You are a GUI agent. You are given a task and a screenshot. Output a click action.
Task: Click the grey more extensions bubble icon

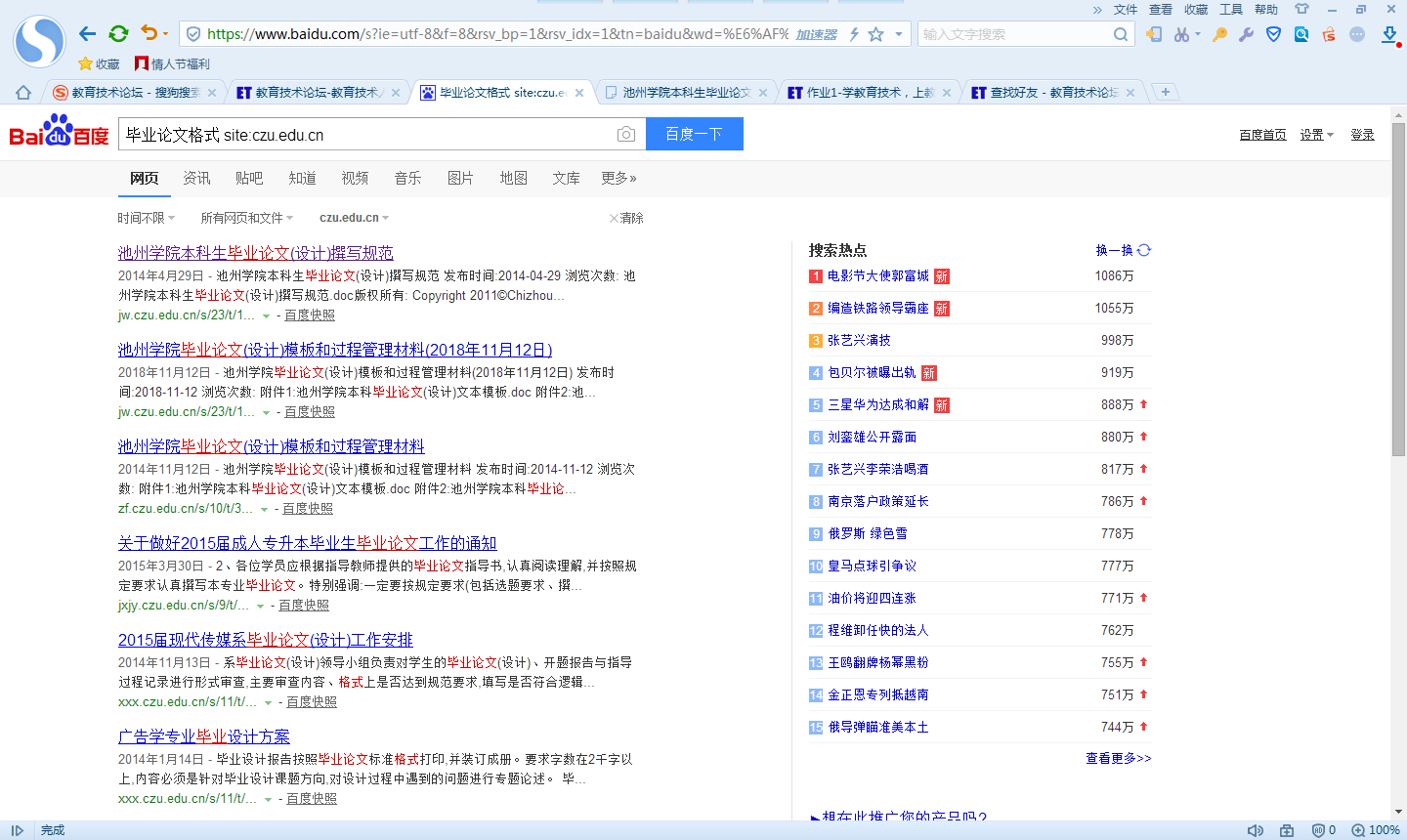(x=1357, y=34)
